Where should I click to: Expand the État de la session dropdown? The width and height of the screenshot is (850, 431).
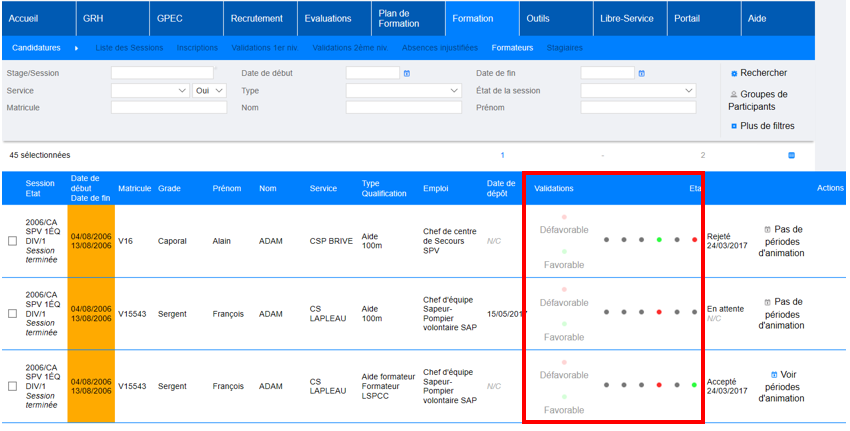[x=638, y=90]
